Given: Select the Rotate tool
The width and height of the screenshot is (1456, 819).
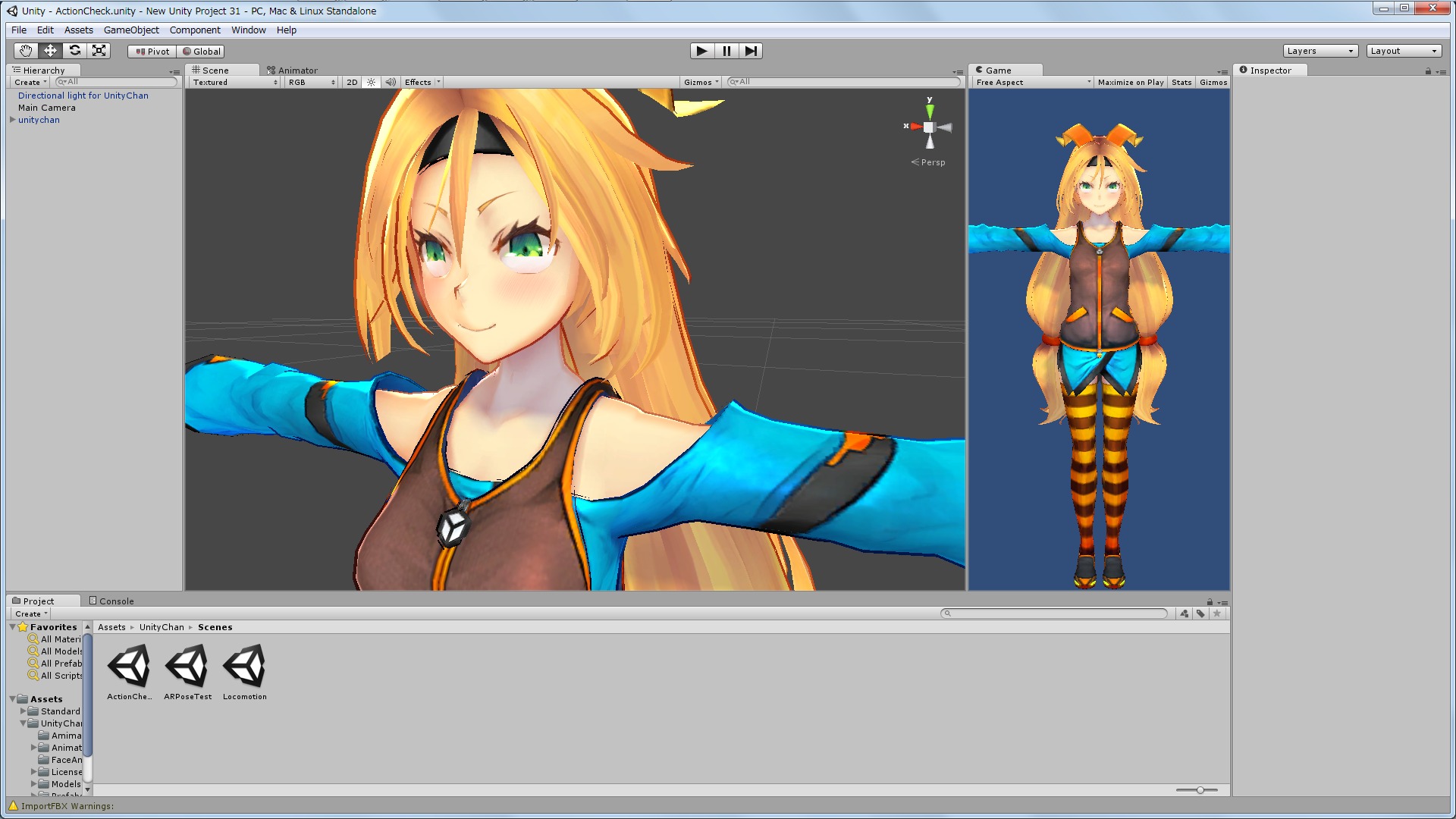Looking at the screenshot, I should point(74,51).
